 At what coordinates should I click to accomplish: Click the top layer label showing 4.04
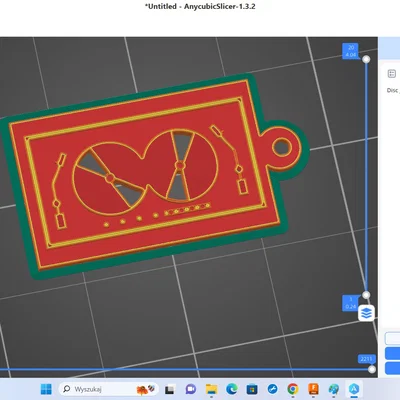(x=351, y=51)
